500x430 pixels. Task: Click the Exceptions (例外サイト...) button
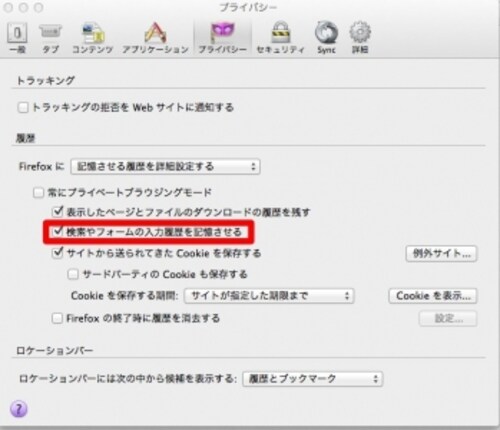coord(441,254)
